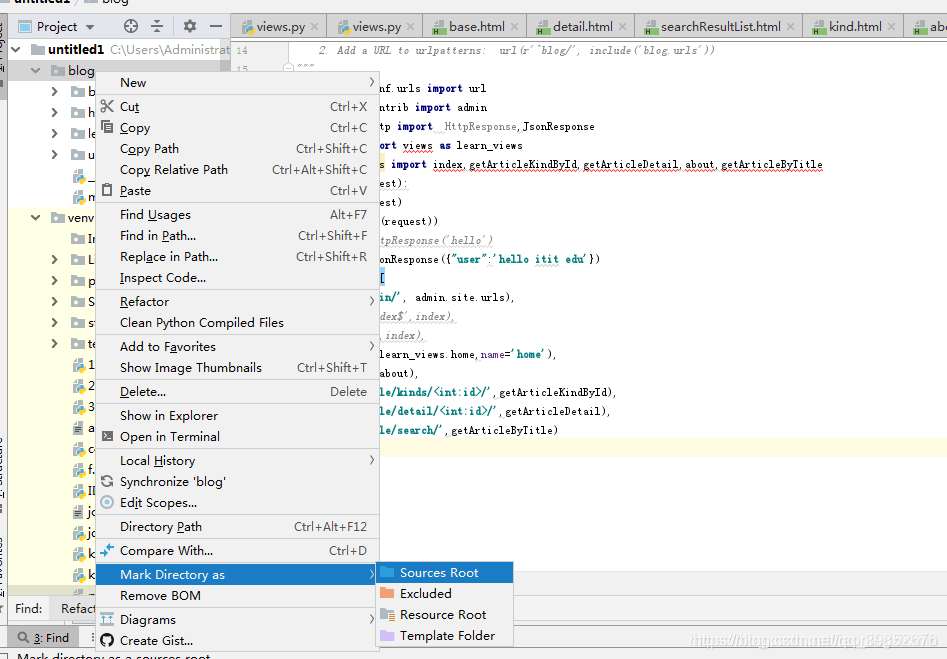Select Clean Python Compiled Files
947x659 pixels.
pyautogui.click(x=237, y=323)
